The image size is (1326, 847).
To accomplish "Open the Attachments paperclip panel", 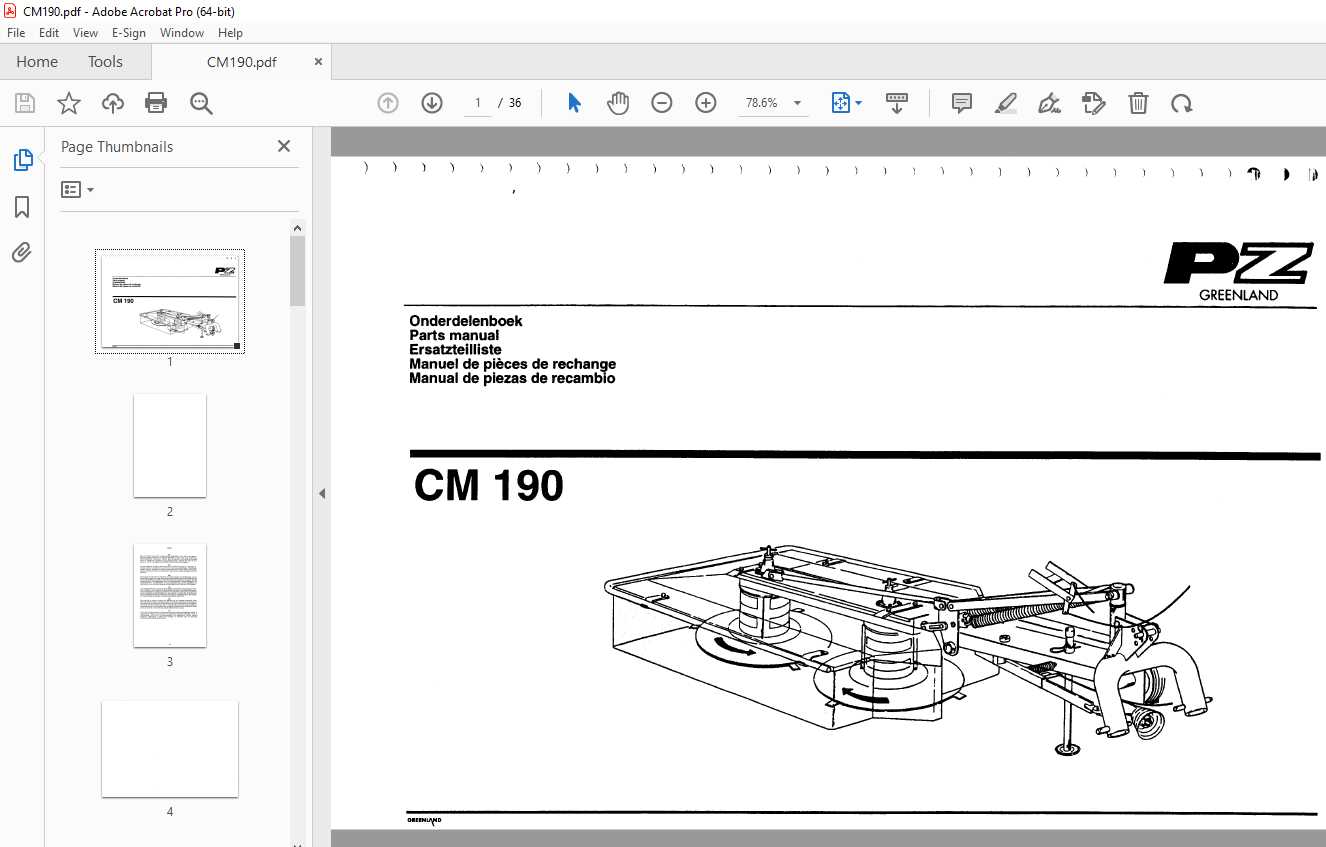I will [x=22, y=252].
